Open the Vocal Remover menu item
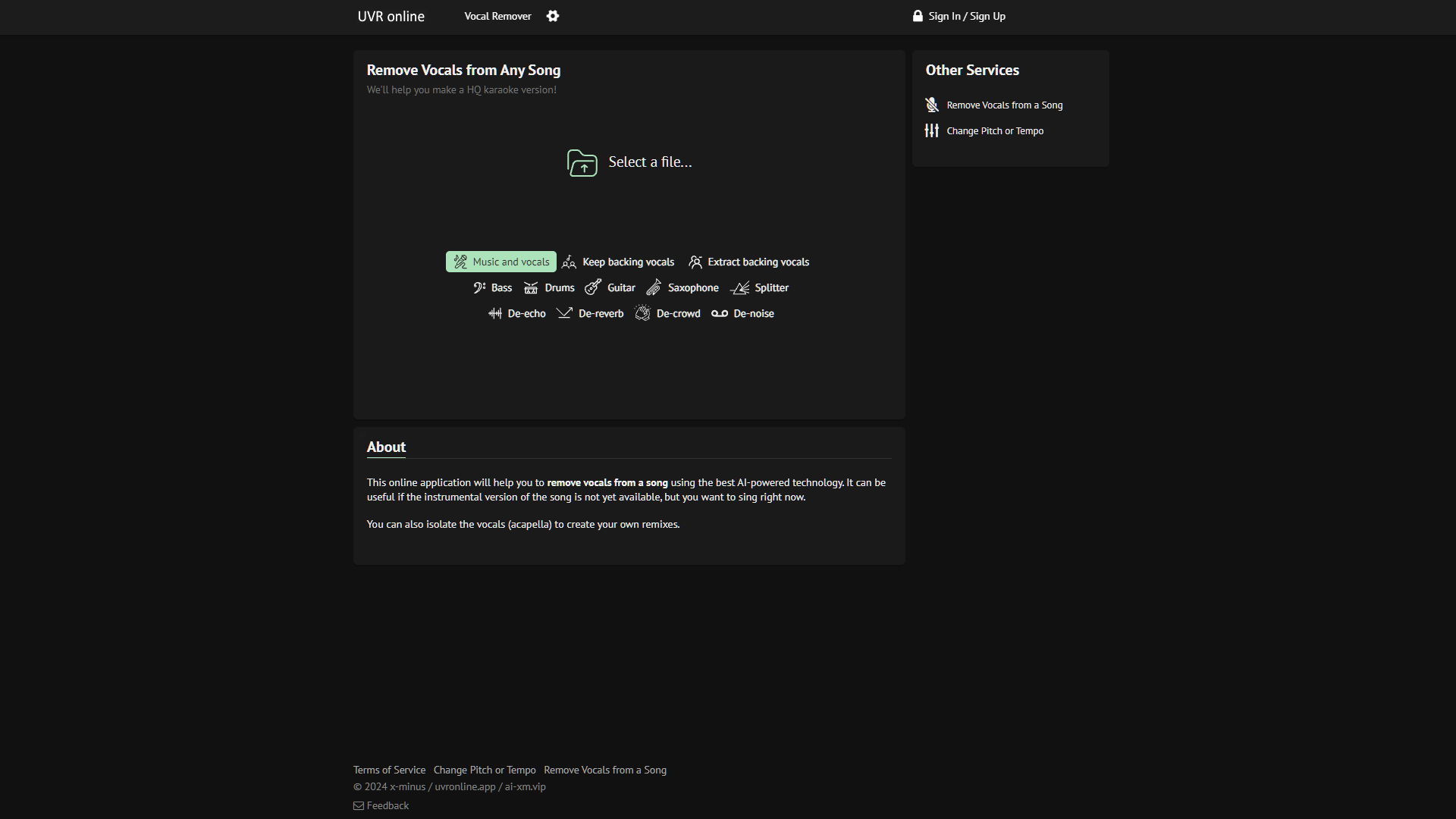 497,16
